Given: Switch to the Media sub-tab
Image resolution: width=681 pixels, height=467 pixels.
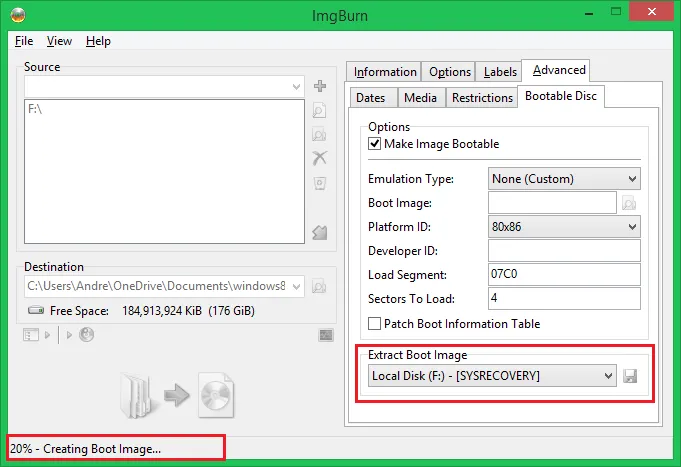Looking at the screenshot, I should [420, 98].
